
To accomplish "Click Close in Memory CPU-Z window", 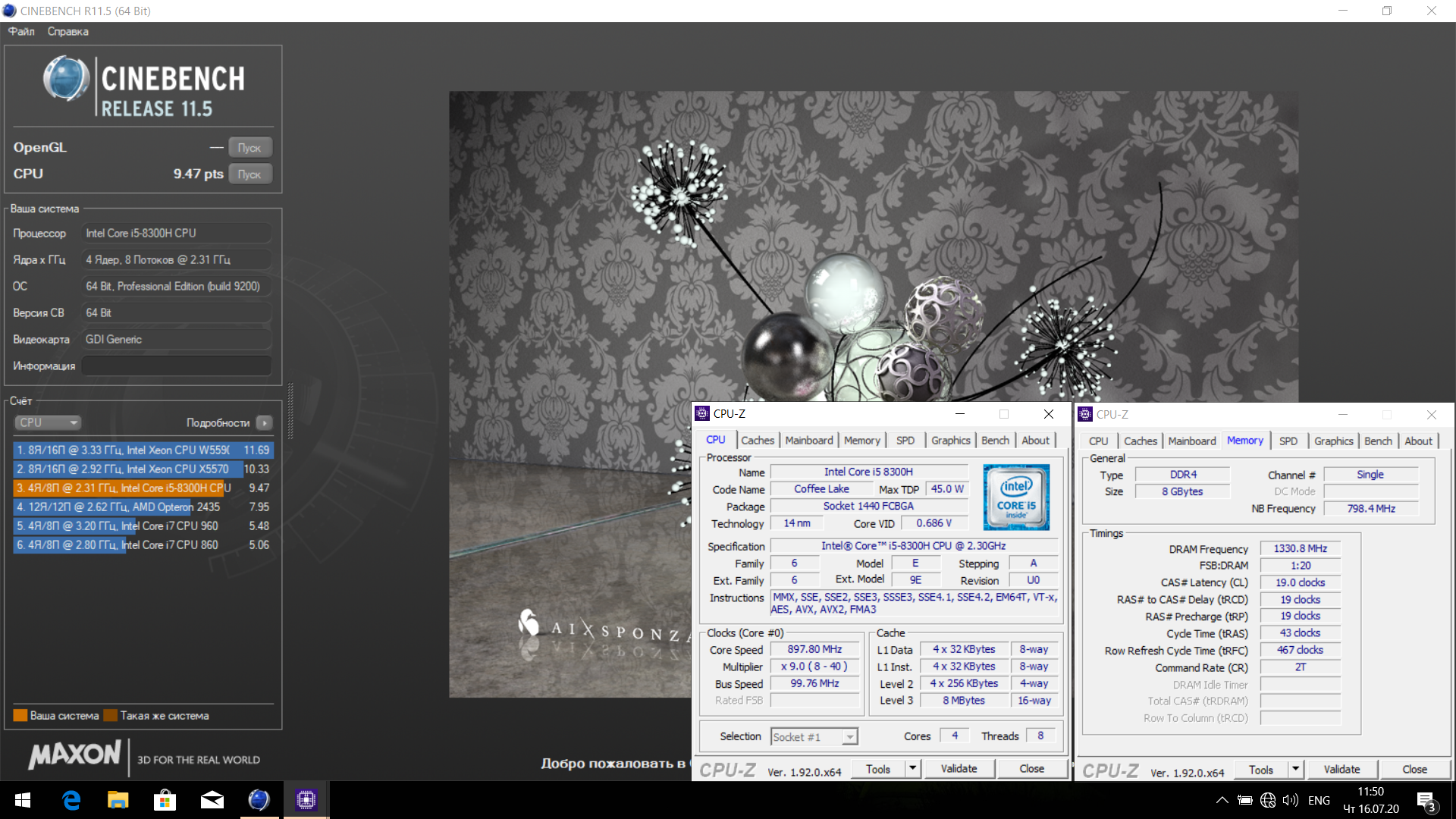I will point(1415,769).
